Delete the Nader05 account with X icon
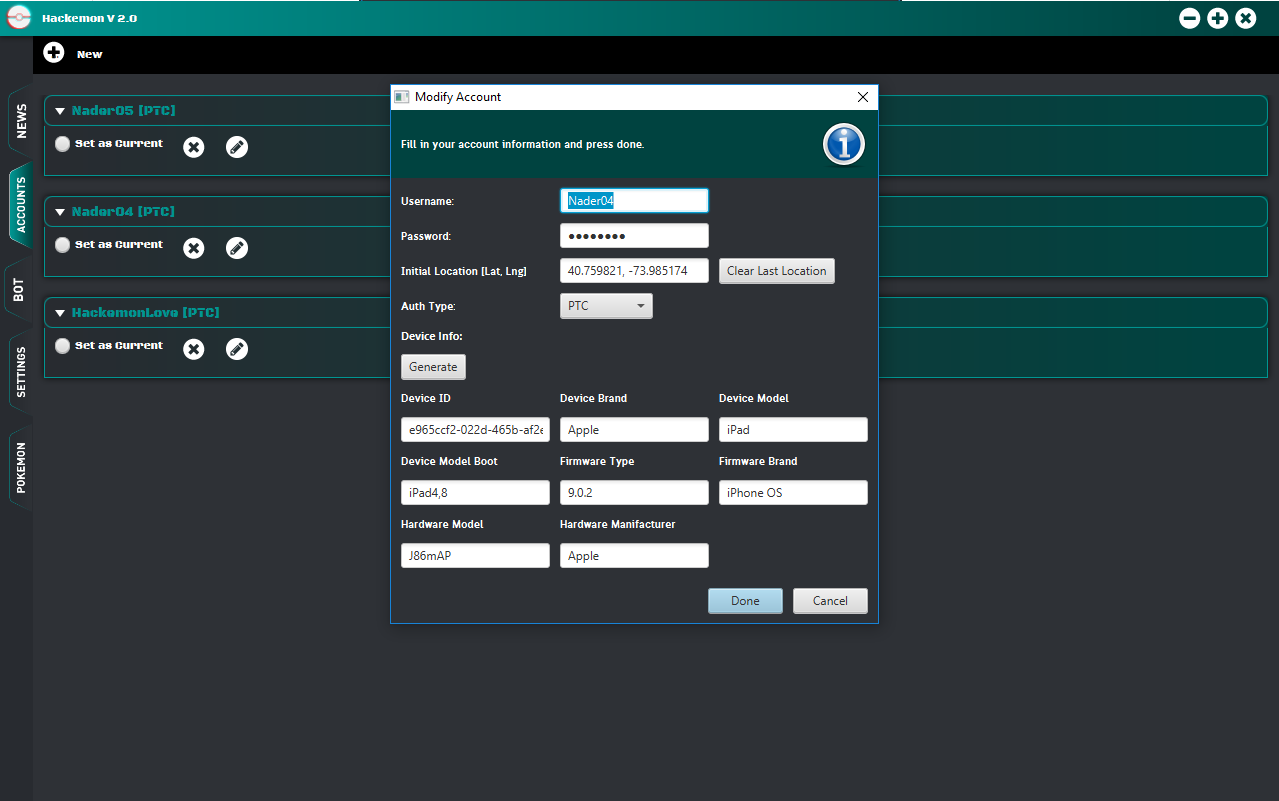1279x801 pixels. [194, 147]
